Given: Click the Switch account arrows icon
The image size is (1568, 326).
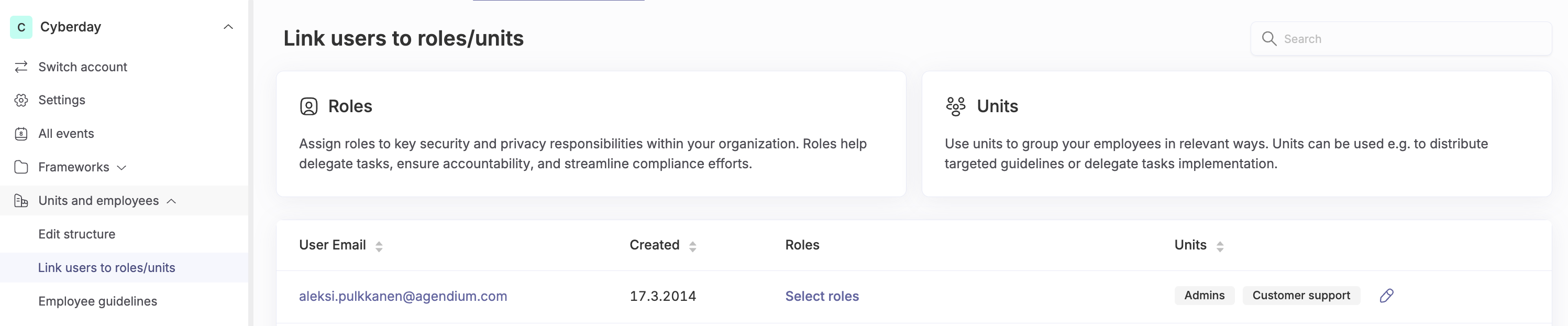Looking at the screenshot, I should [x=21, y=67].
